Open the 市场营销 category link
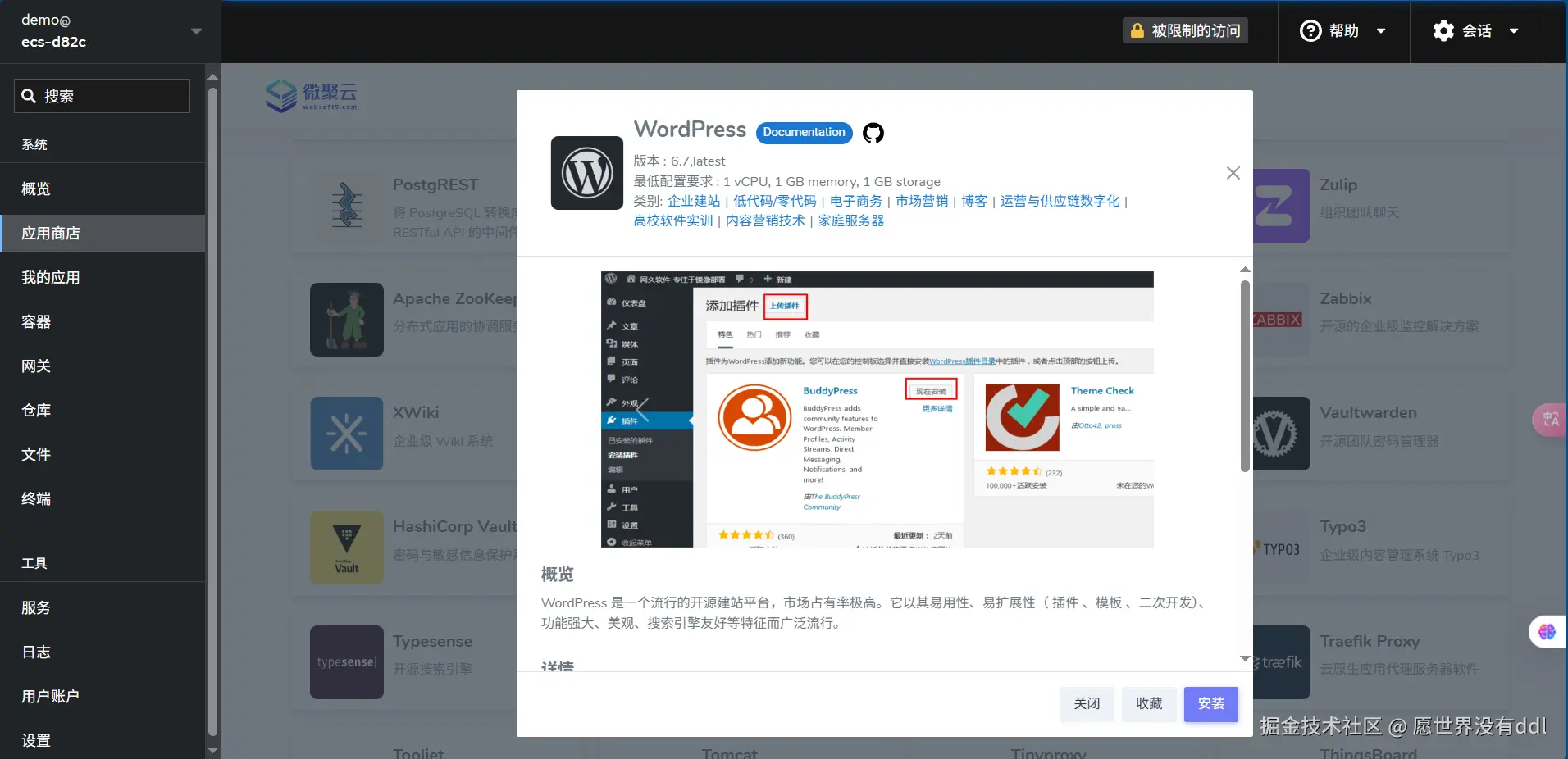1568x759 pixels. pyautogui.click(x=922, y=201)
